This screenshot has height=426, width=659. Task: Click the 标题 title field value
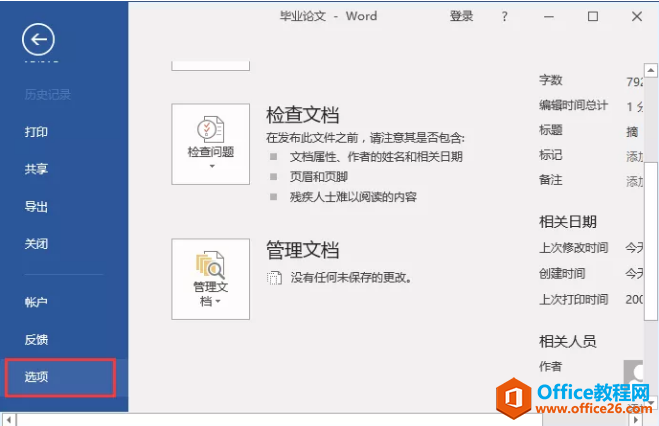pos(632,131)
